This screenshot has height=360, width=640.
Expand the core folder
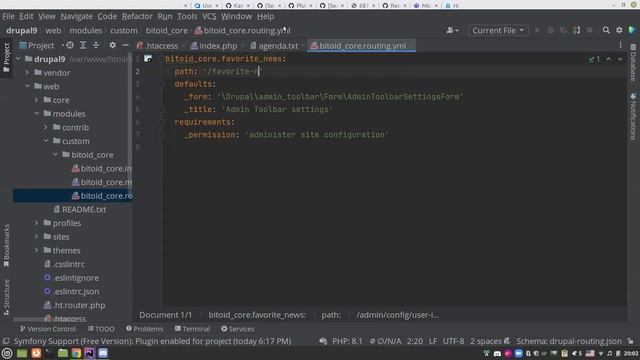click(36, 100)
